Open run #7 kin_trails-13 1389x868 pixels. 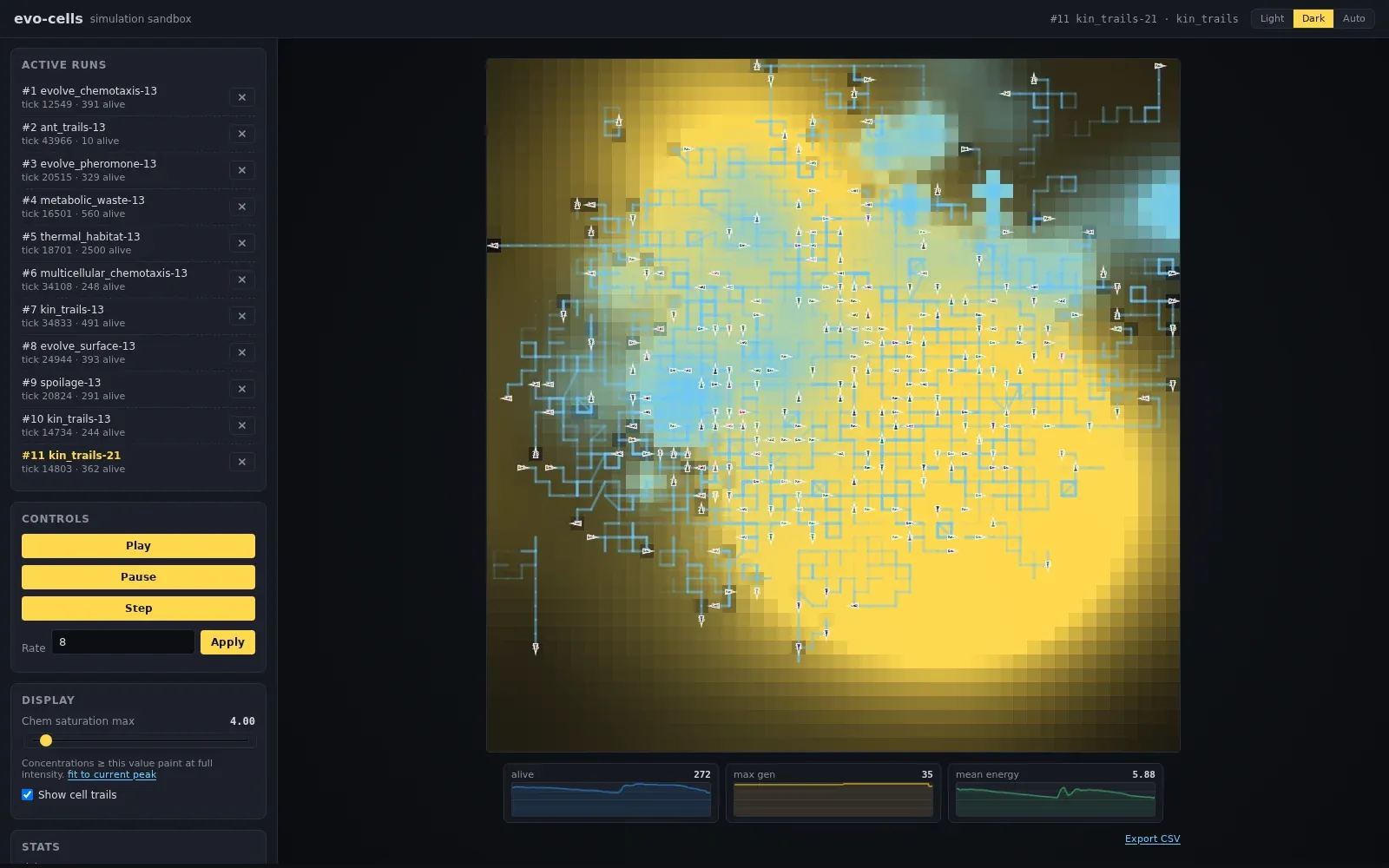(122, 316)
